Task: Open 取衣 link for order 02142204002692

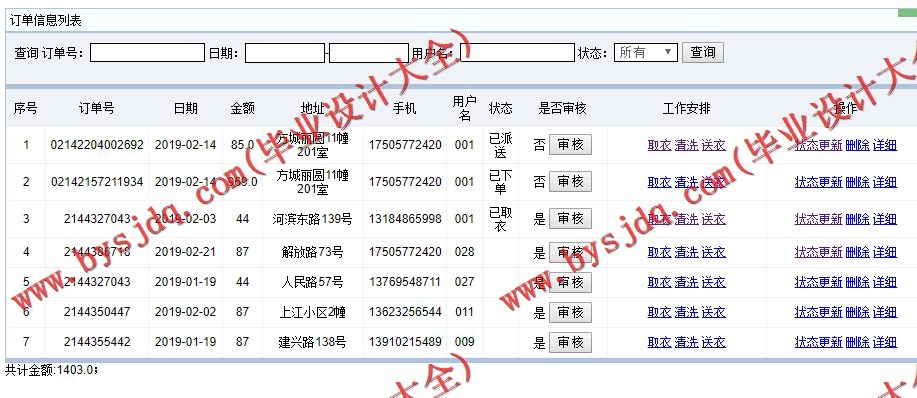Action: coord(659,146)
